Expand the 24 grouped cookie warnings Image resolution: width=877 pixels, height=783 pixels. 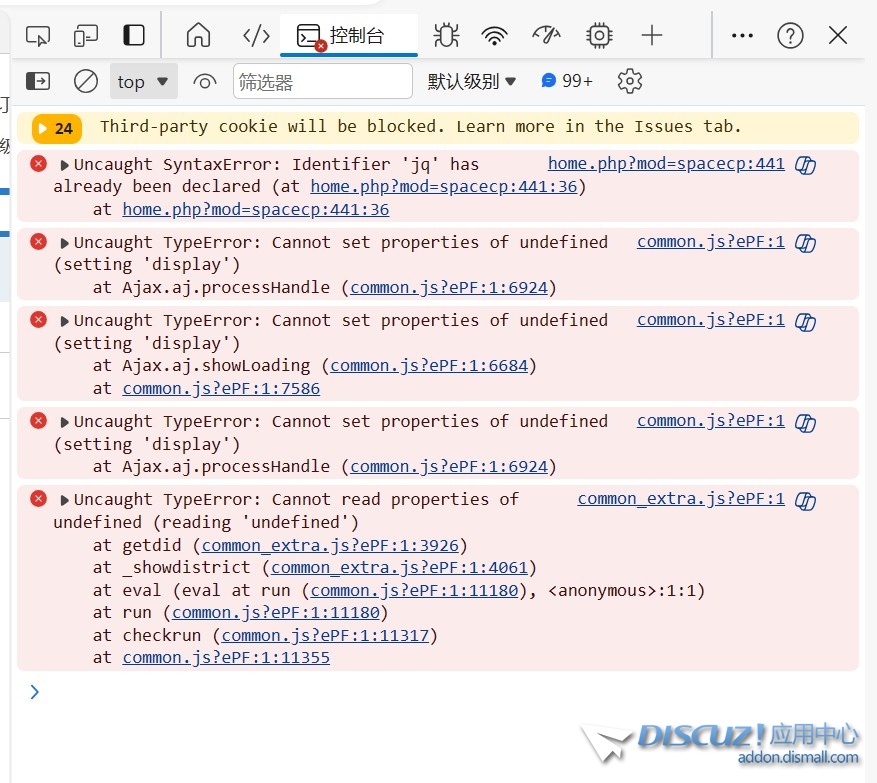click(56, 128)
